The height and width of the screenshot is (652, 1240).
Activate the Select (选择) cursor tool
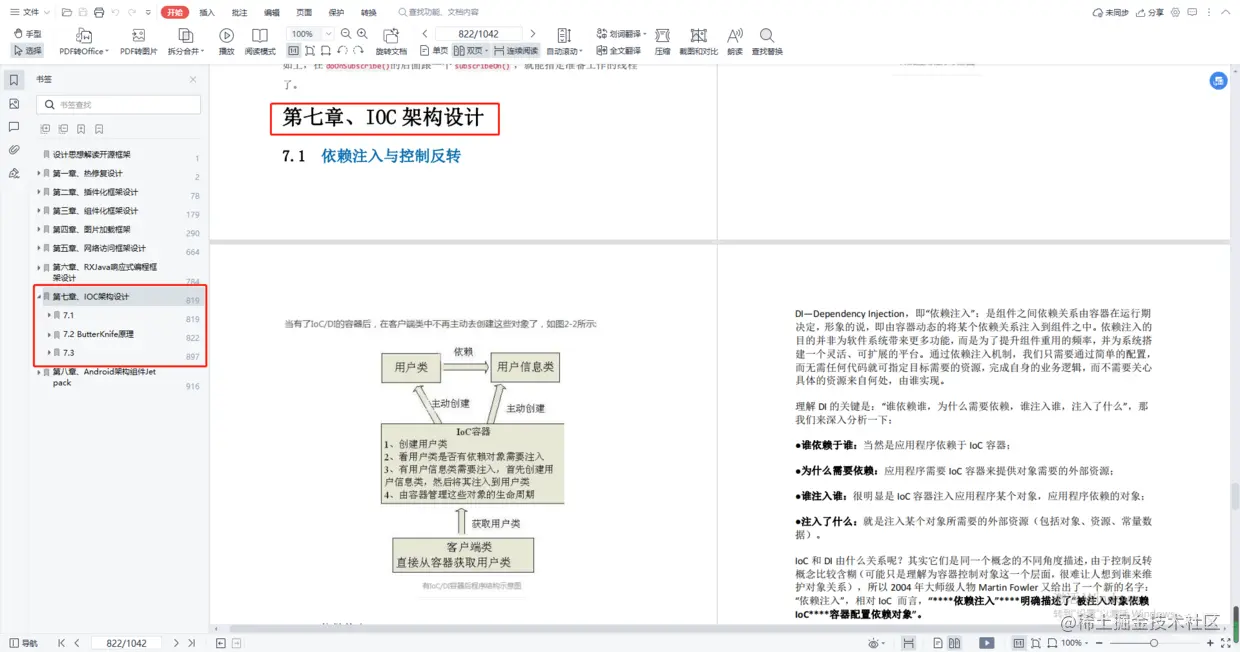(27, 50)
